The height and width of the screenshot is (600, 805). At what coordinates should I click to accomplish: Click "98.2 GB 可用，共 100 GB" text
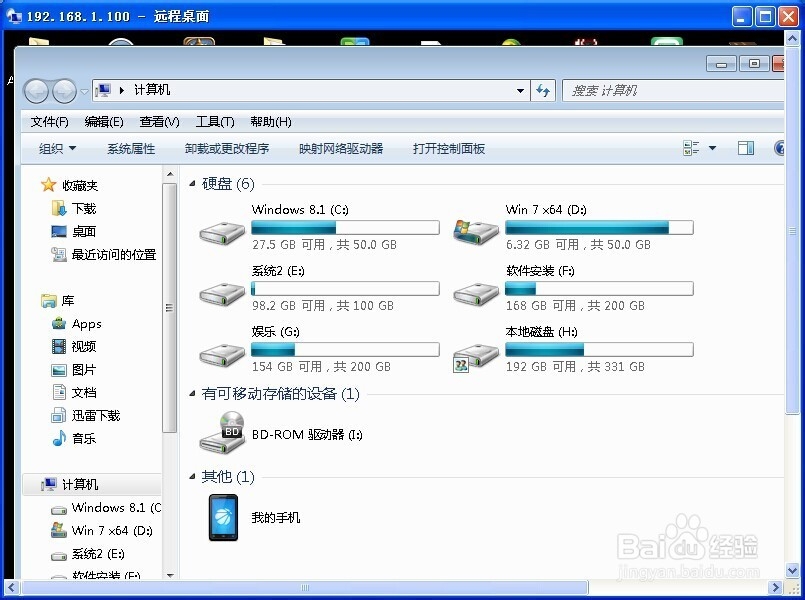click(323, 306)
